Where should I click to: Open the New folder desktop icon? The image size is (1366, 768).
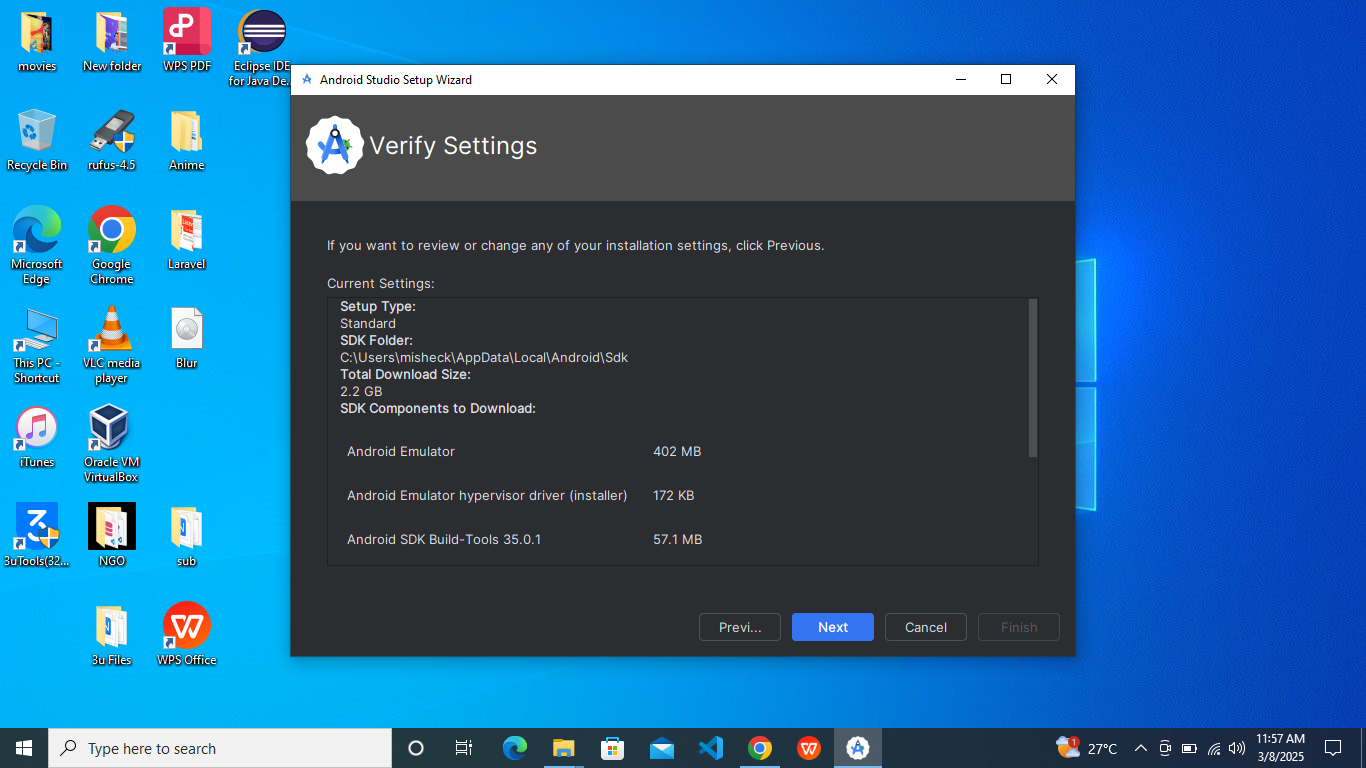112,41
